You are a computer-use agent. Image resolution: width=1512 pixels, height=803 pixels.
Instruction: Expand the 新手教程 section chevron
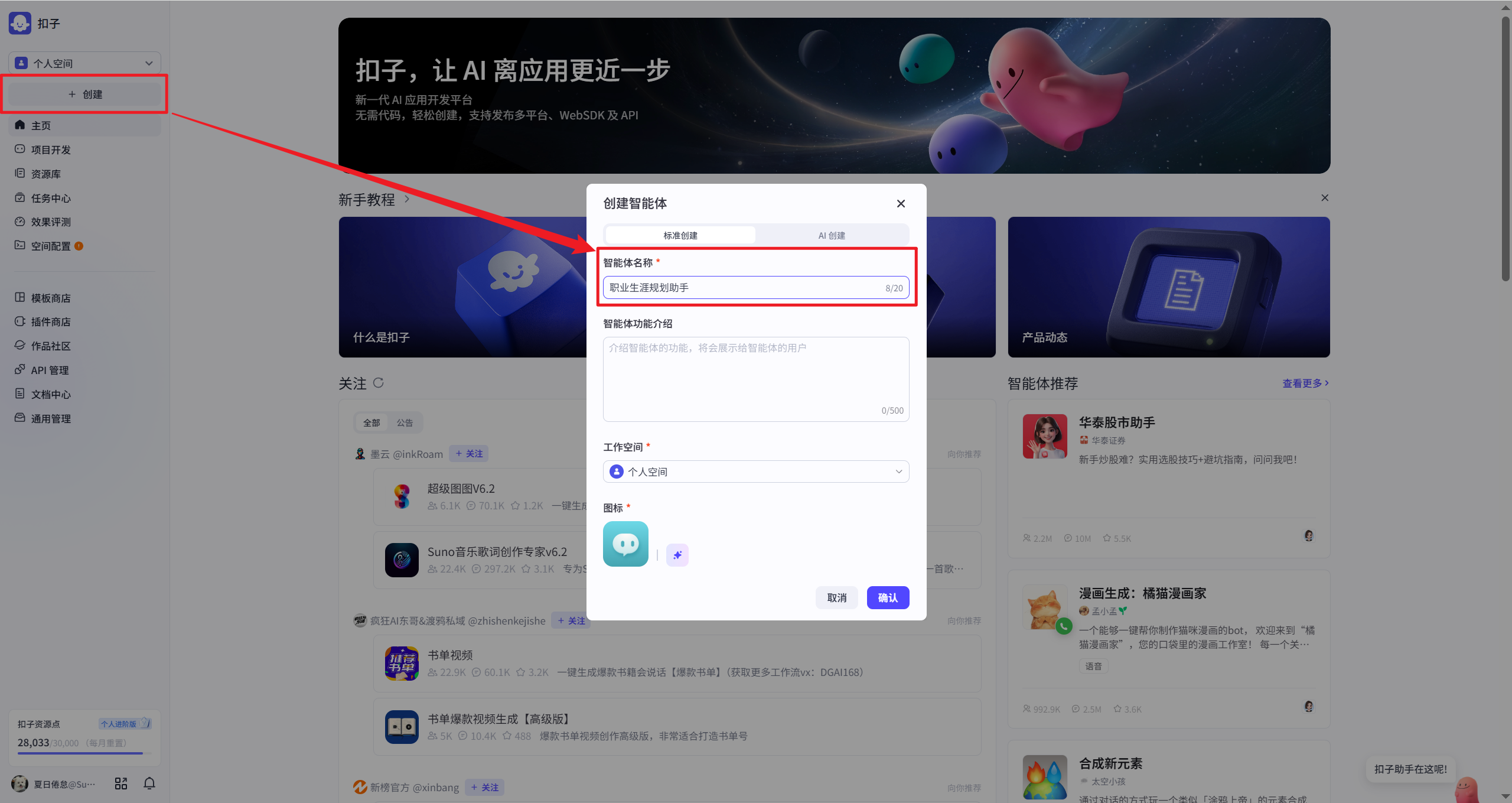tap(407, 200)
